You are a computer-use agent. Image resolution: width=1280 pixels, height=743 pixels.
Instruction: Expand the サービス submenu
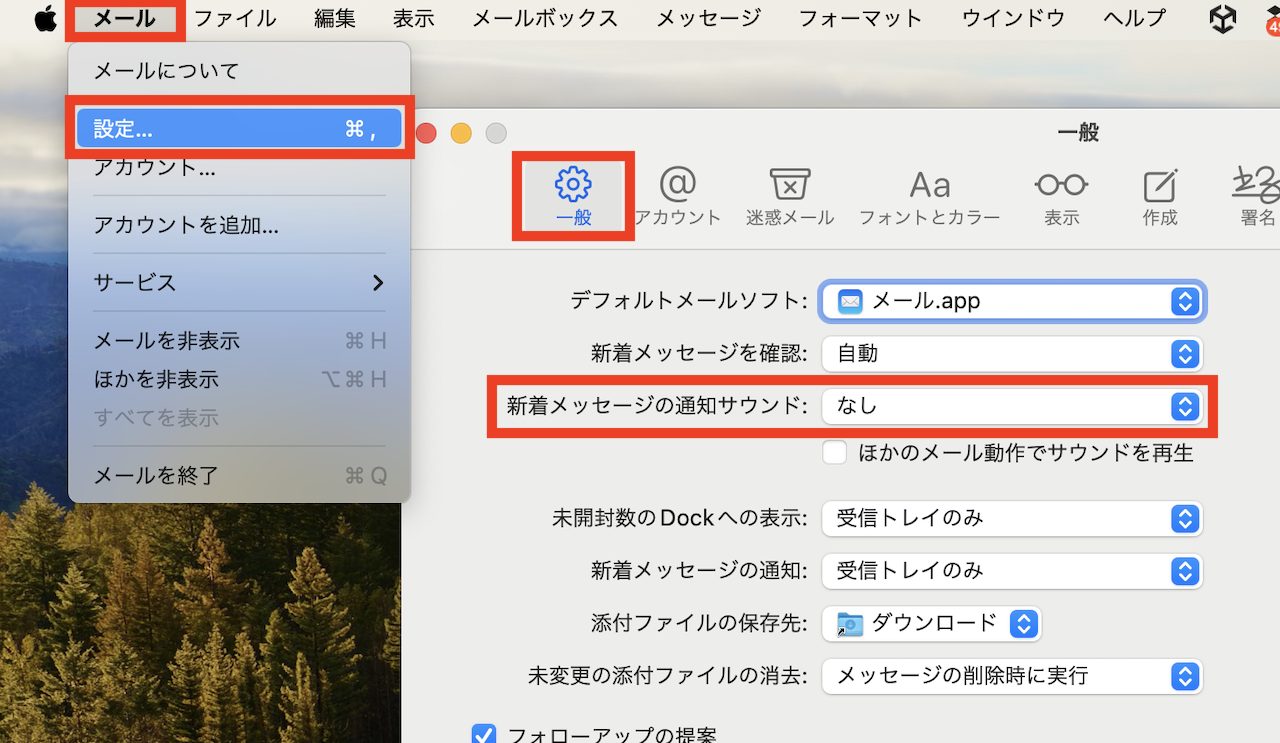239,283
